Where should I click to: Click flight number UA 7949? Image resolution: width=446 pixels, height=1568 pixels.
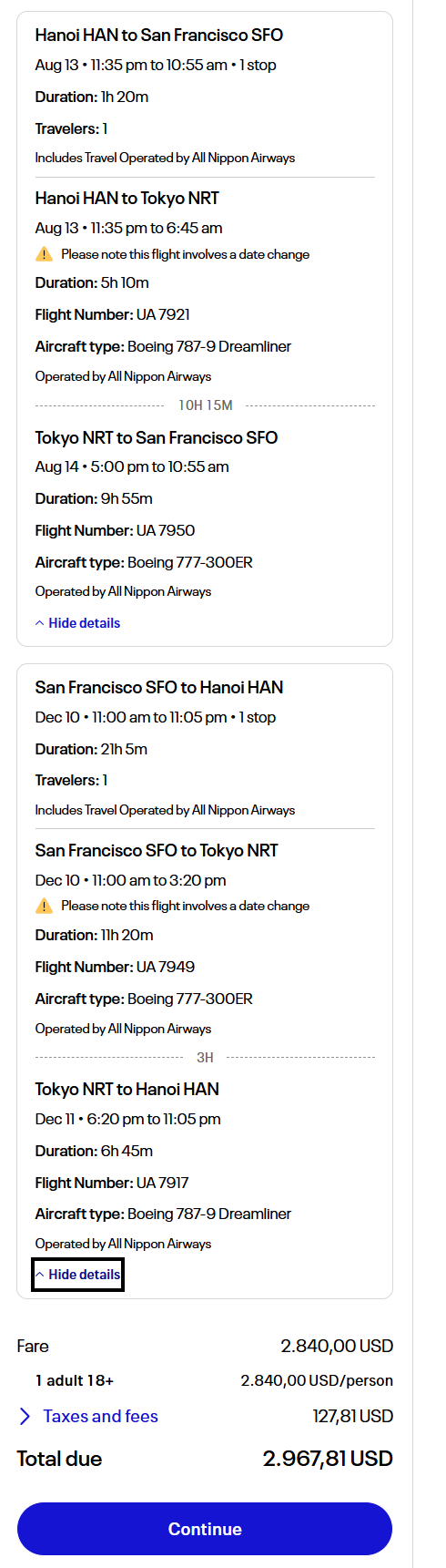point(115,967)
